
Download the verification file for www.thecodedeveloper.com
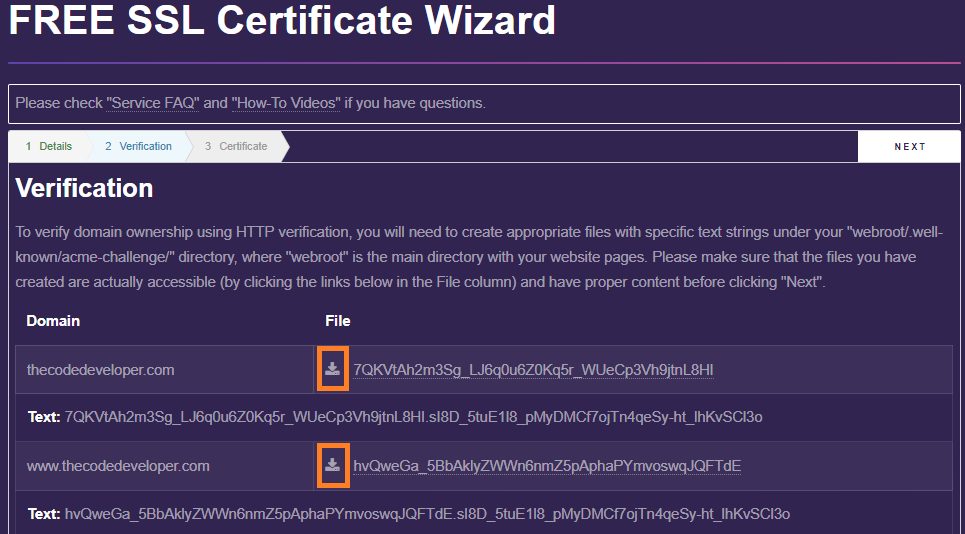point(332,466)
